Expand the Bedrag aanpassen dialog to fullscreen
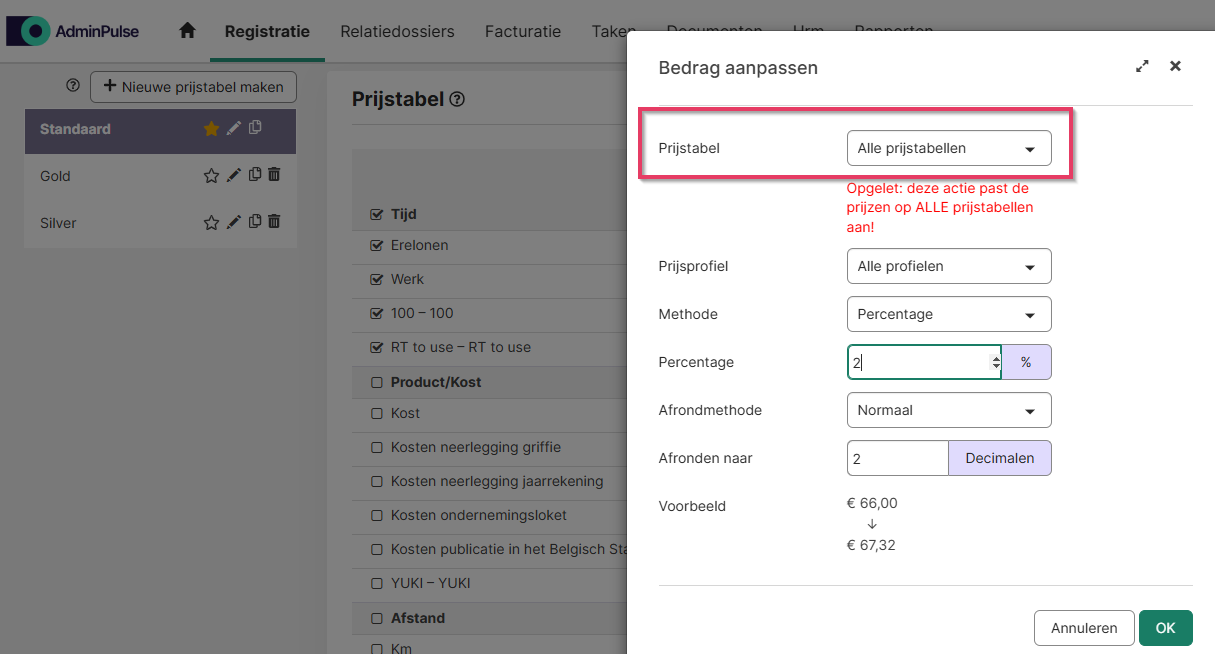The image size is (1215, 654). click(x=1142, y=67)
